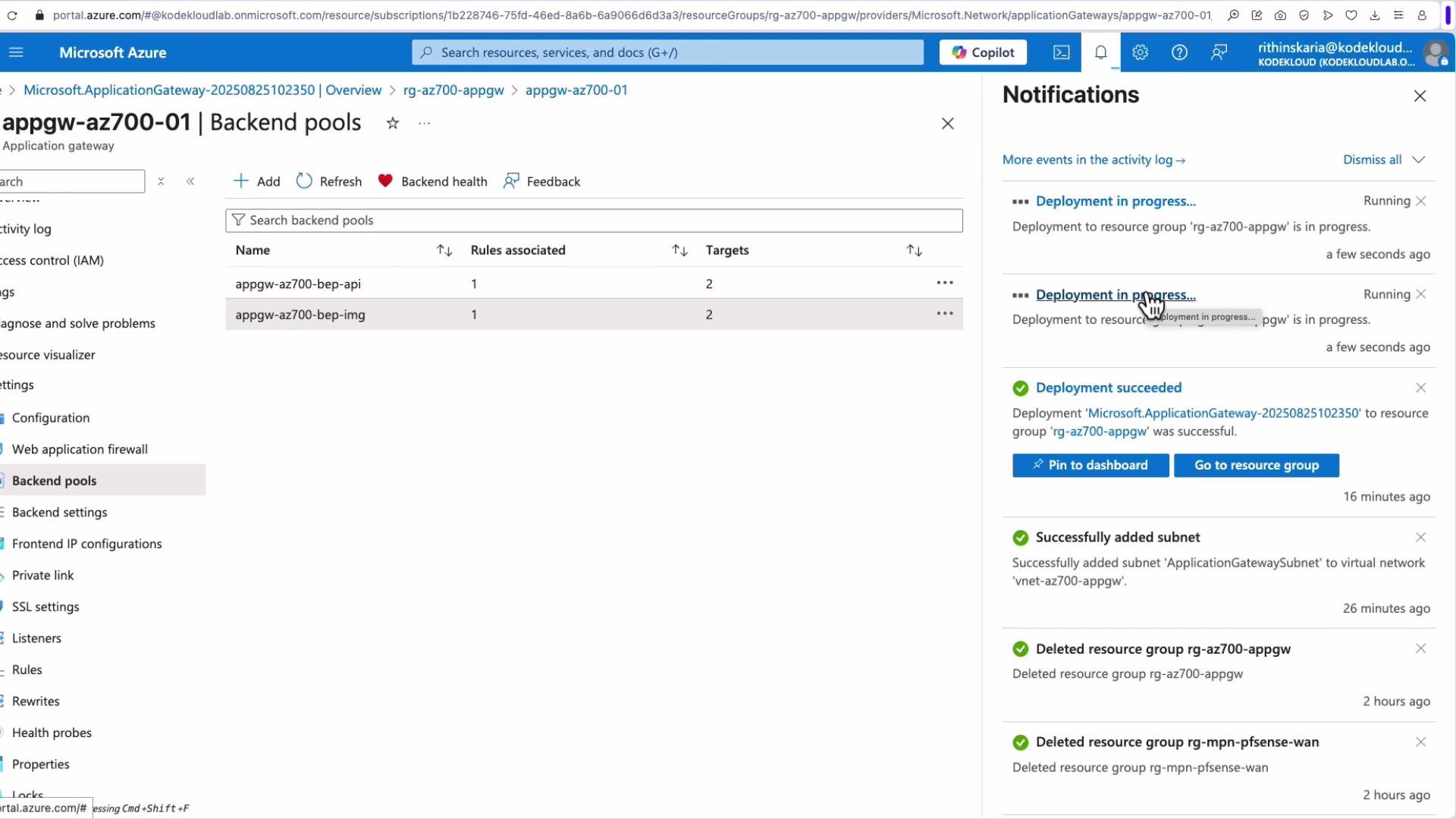Navigate to appgw-az700-01 breadcrumb
Image resolution: width=1456 pixels, height=819 pixels.
576,89
